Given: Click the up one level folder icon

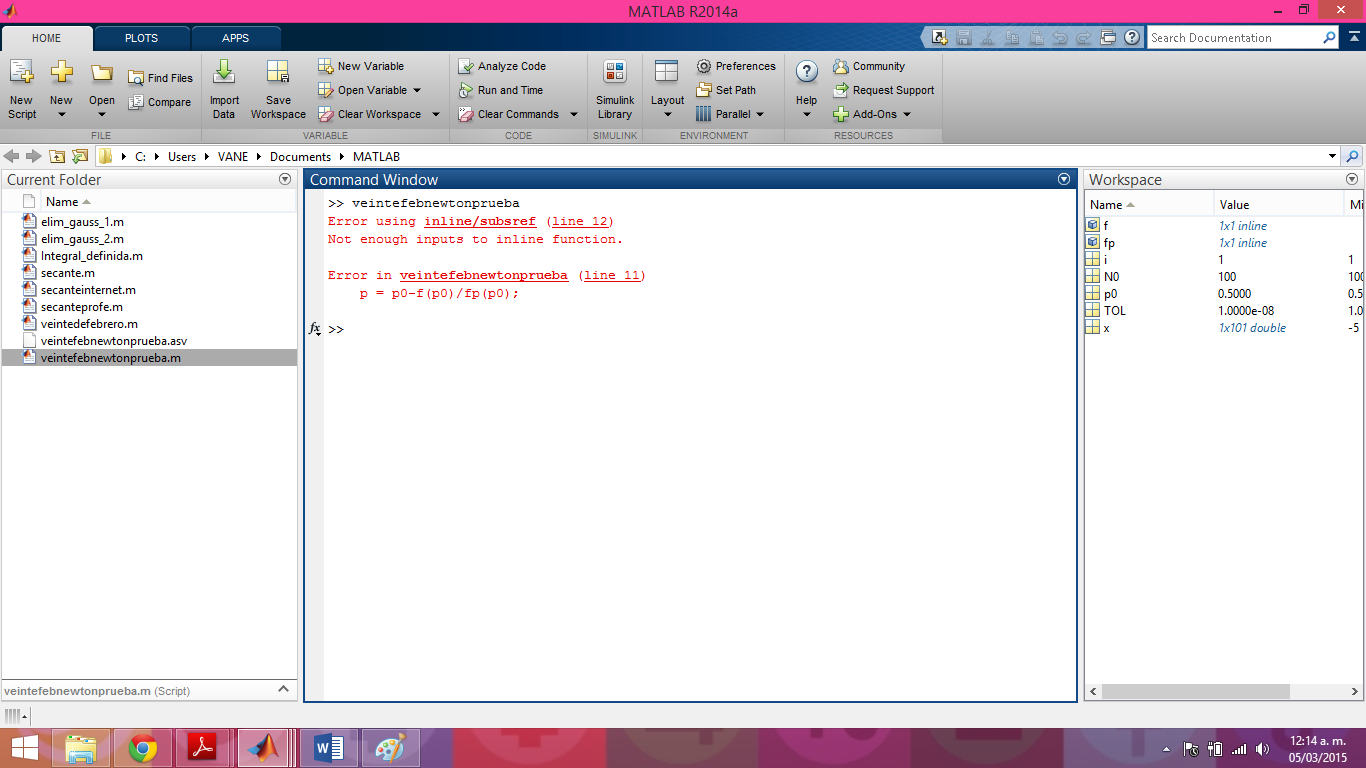Looking at the screenshot, I should click(x=57, y=156).
